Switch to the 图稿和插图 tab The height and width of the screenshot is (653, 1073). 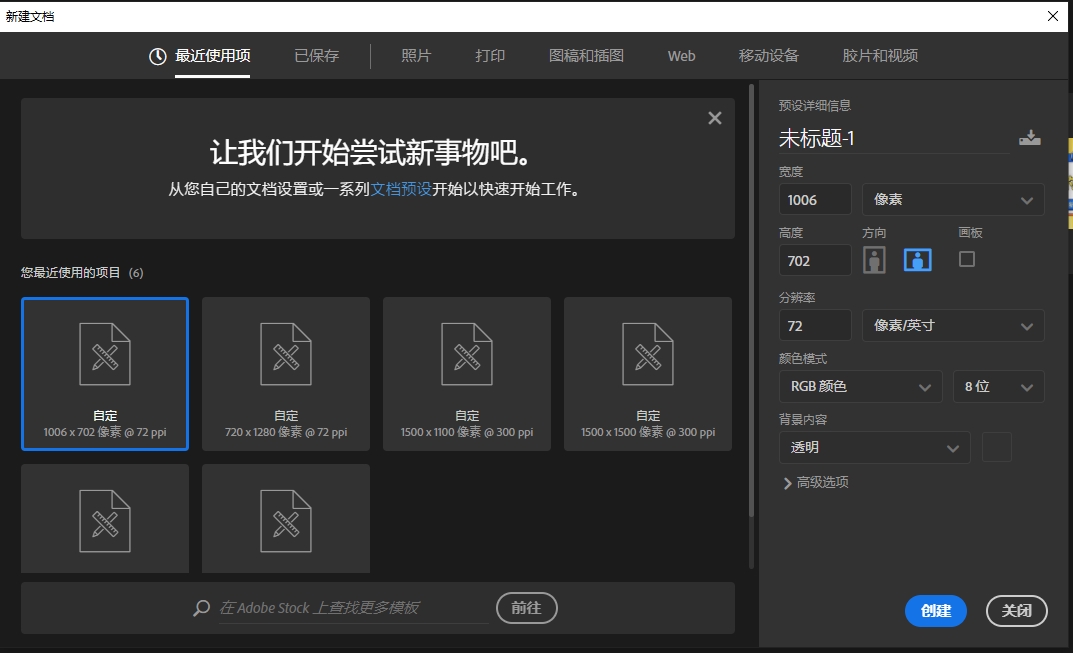click(x=586, y=56)
